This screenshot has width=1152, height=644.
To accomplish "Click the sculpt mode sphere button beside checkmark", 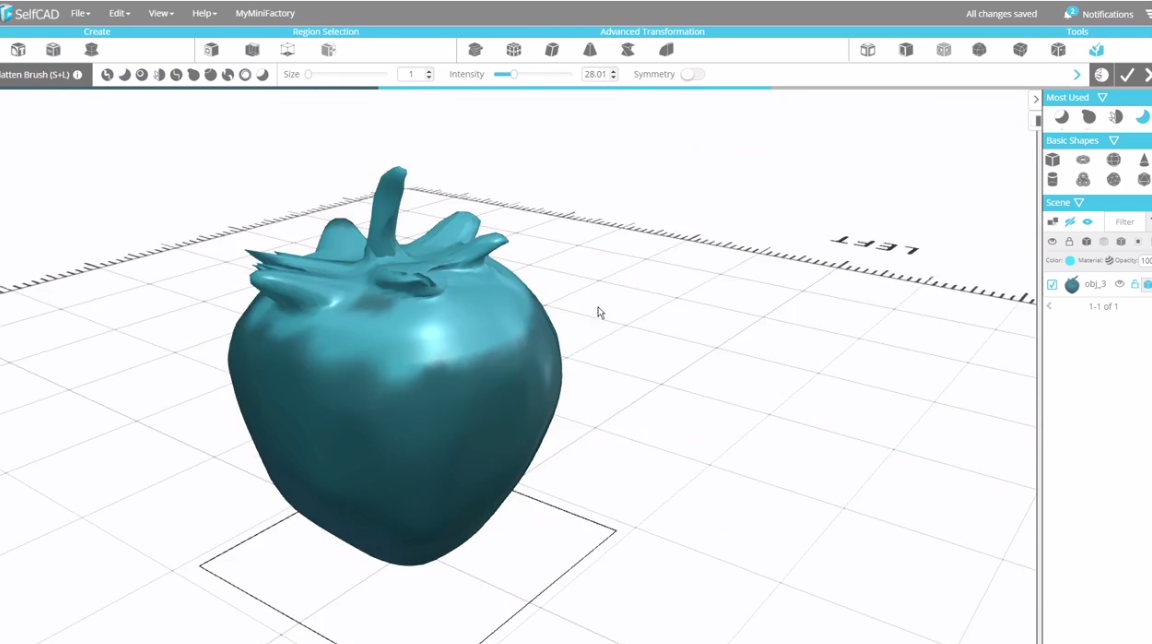I will click(x=1101, y=75).
